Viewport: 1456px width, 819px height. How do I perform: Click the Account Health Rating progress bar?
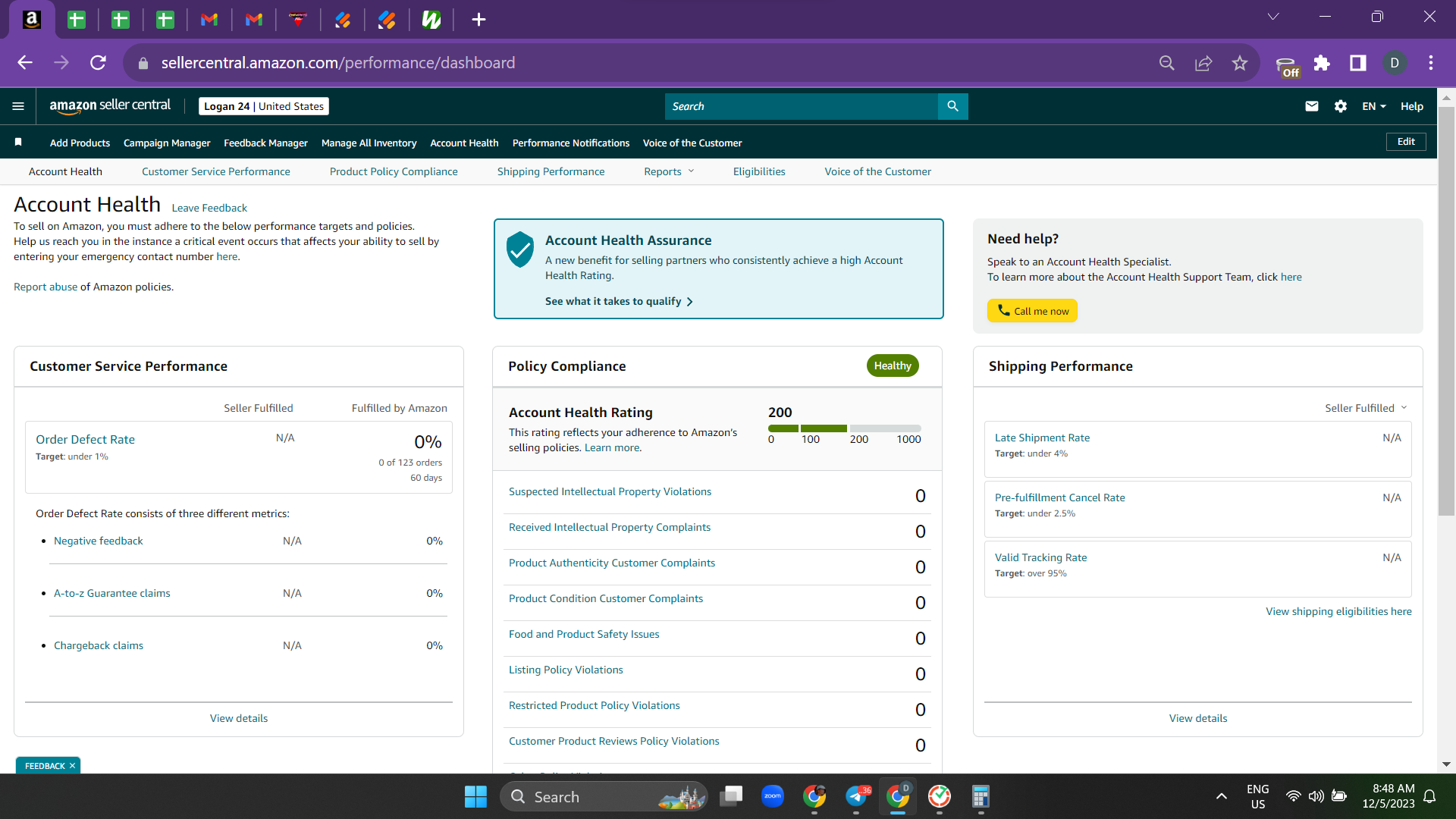click(x=844, y=428)
